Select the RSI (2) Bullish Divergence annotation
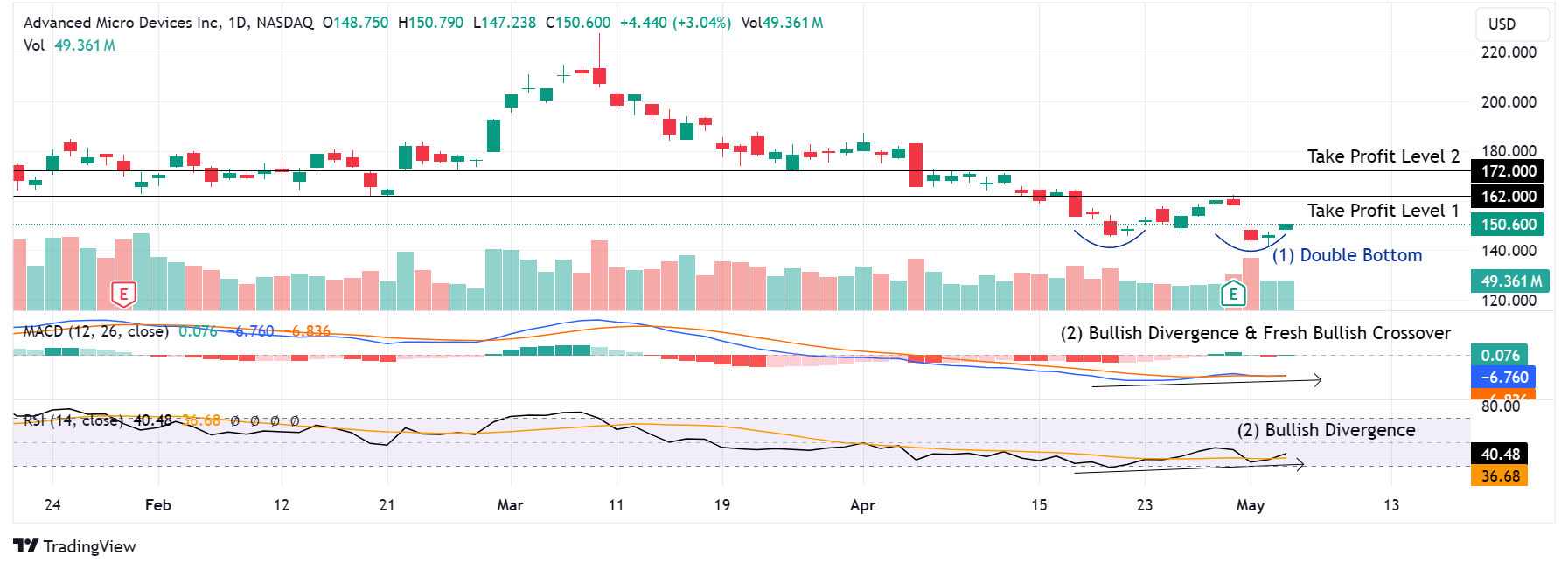 1326,430
